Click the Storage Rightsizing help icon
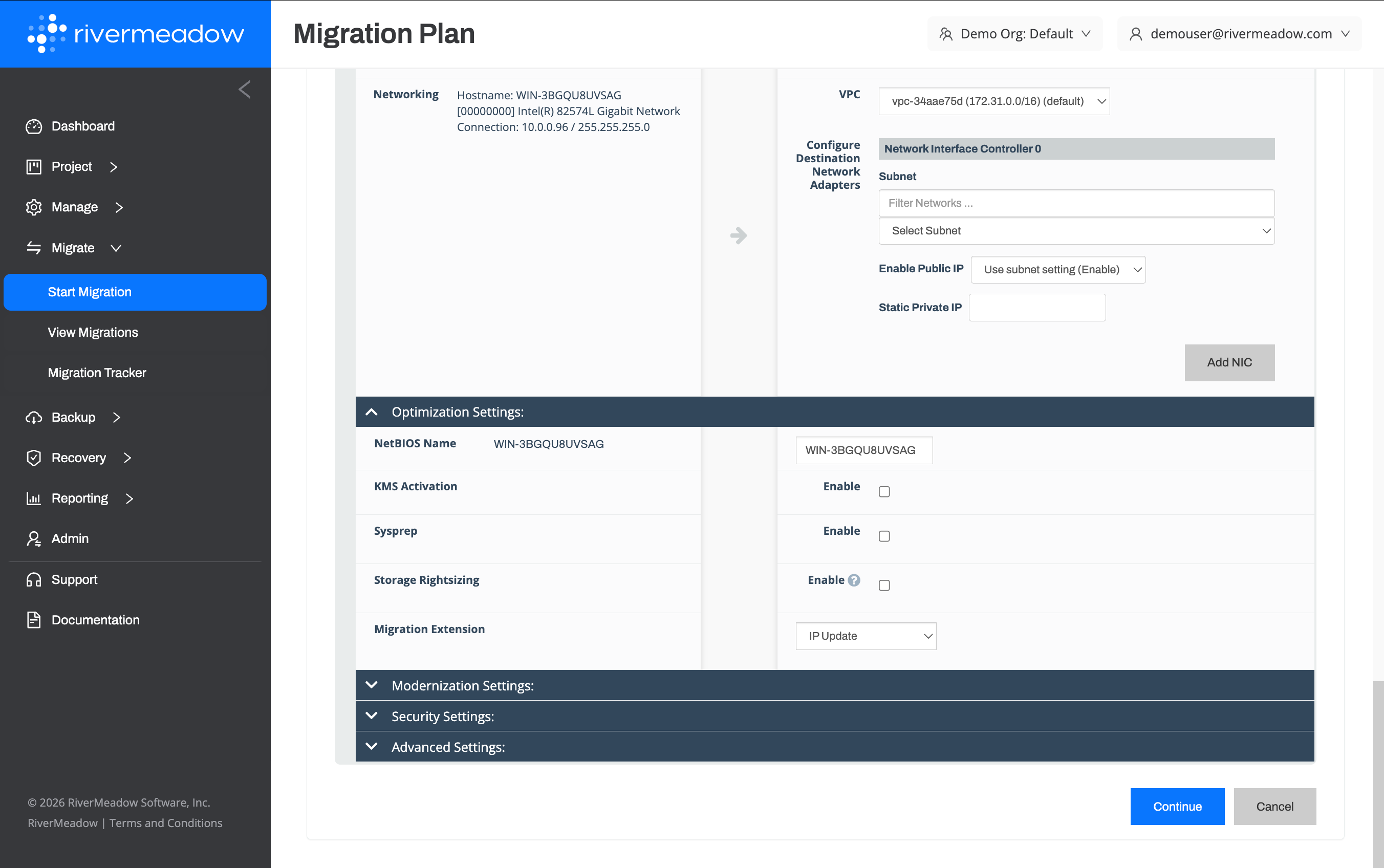 854,580
